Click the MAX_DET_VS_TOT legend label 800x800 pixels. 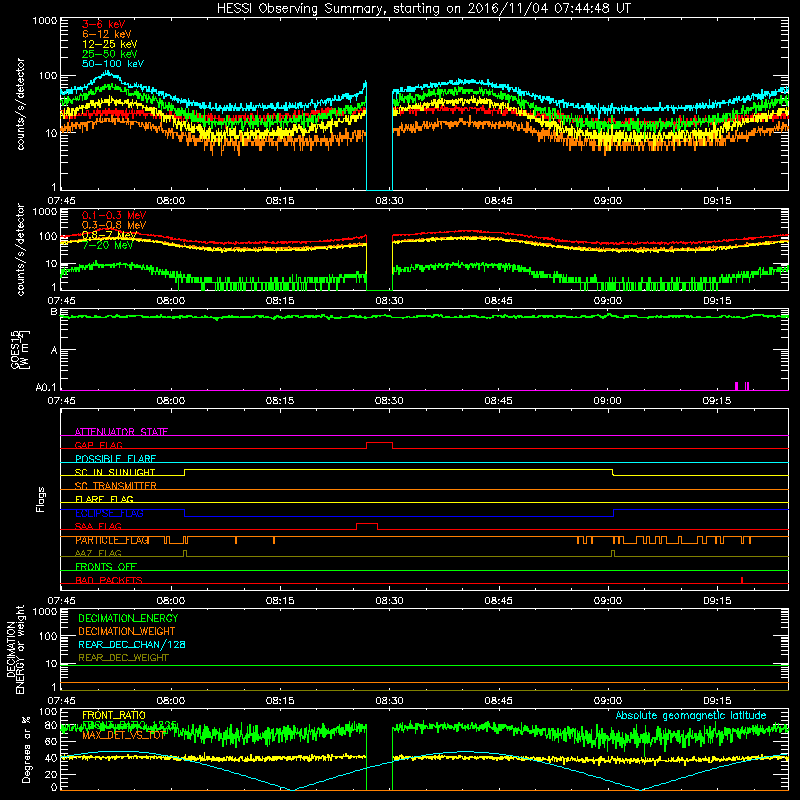pos(124,735)
